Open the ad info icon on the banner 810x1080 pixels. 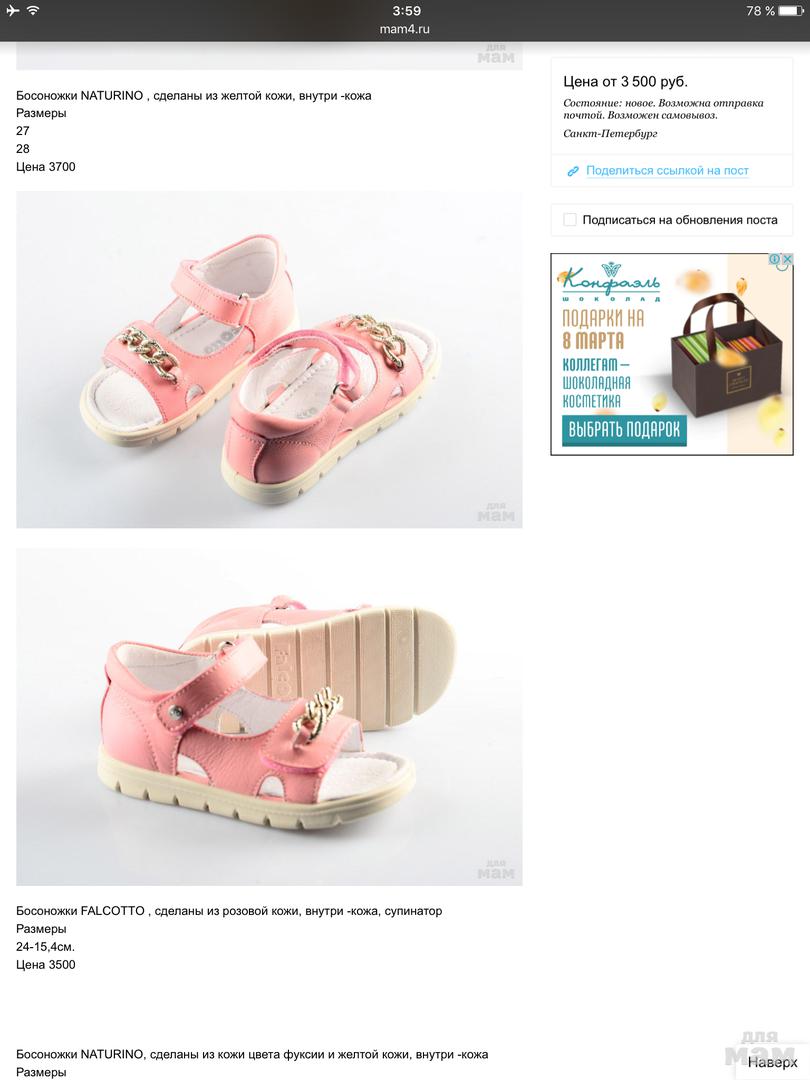(x=775, y=259)
